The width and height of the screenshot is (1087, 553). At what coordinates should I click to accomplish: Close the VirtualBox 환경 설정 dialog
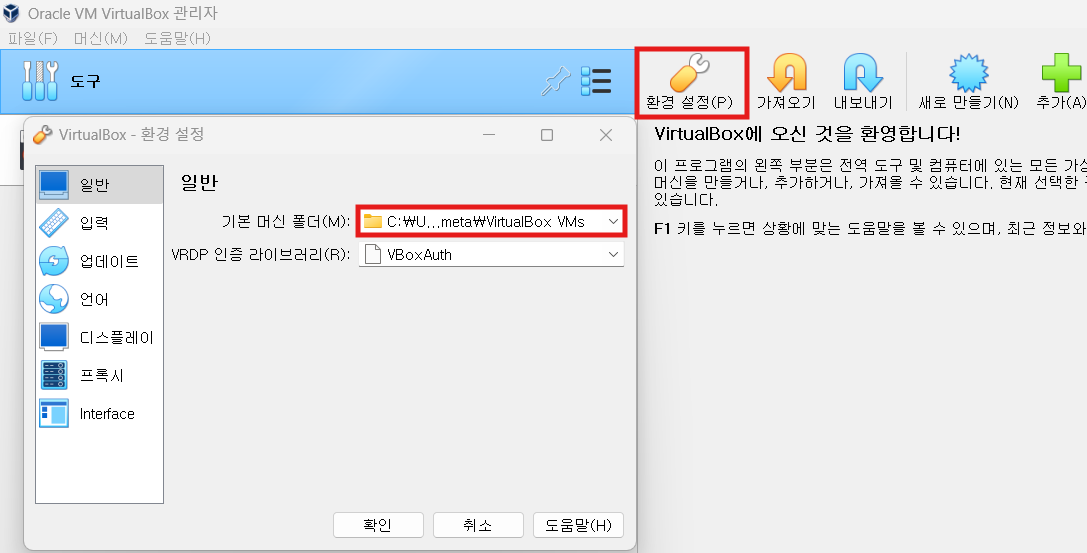tap(606, 135)
